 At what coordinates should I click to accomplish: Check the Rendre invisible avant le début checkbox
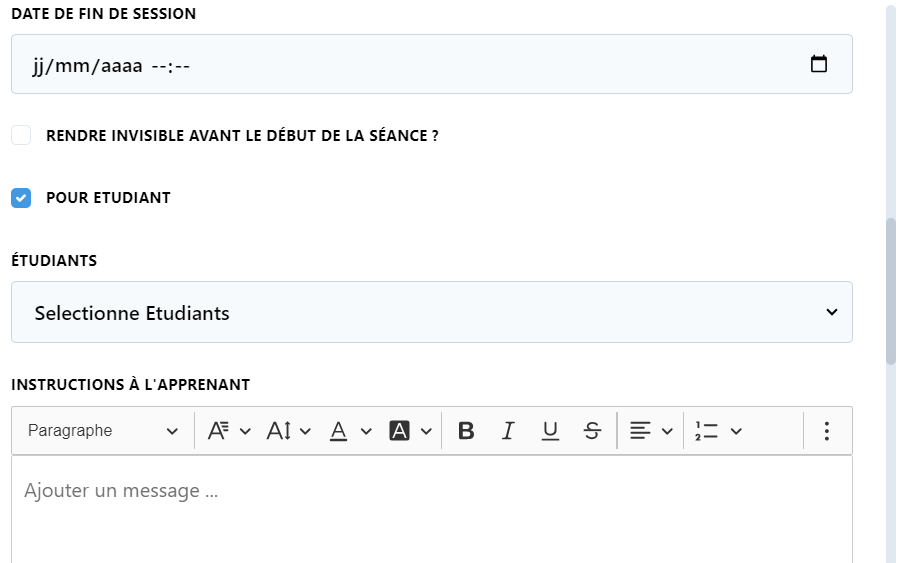click(21, 136)
